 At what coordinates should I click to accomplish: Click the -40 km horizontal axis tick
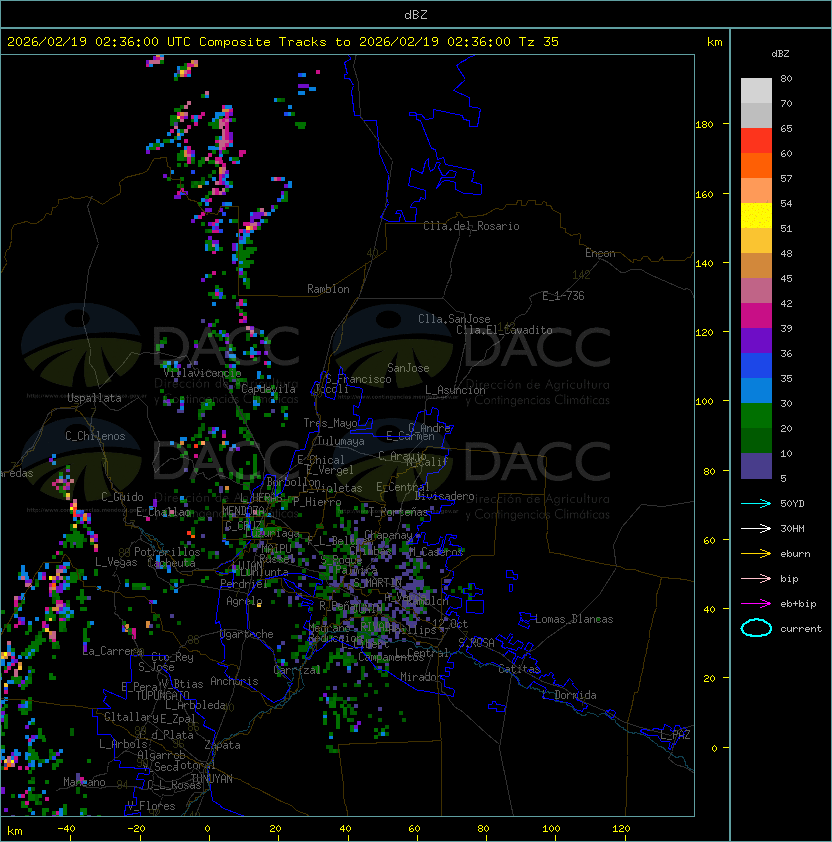pyautogui.click(x=66, y=829)
